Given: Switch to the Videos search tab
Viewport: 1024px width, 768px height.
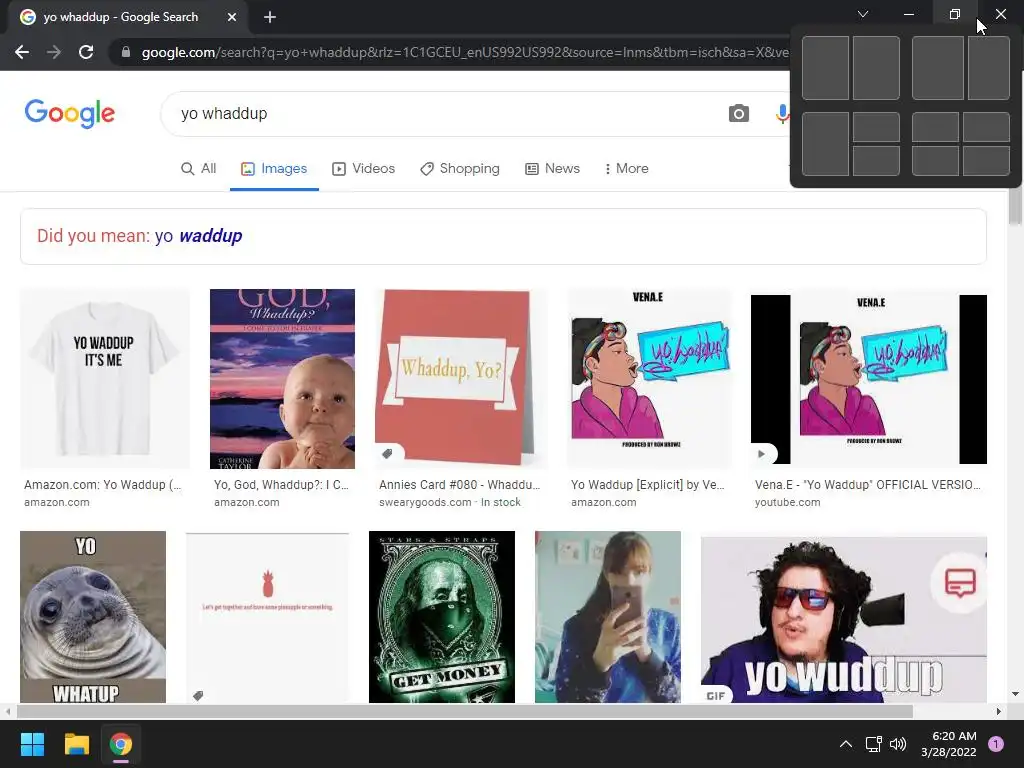Looking at the screenshot, I should coord(364,168).
